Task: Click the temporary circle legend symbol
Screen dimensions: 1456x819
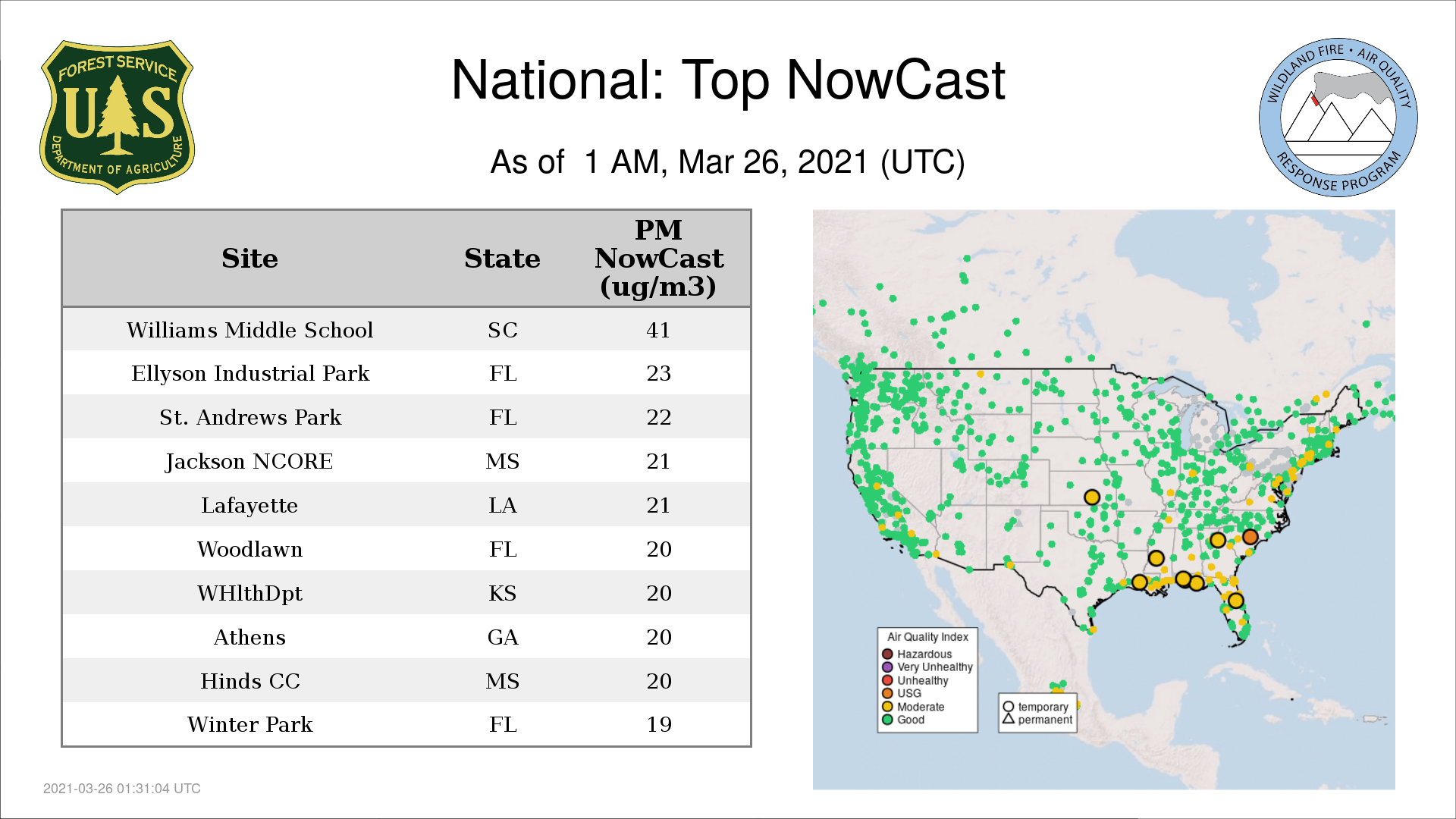Action: 1009,707
